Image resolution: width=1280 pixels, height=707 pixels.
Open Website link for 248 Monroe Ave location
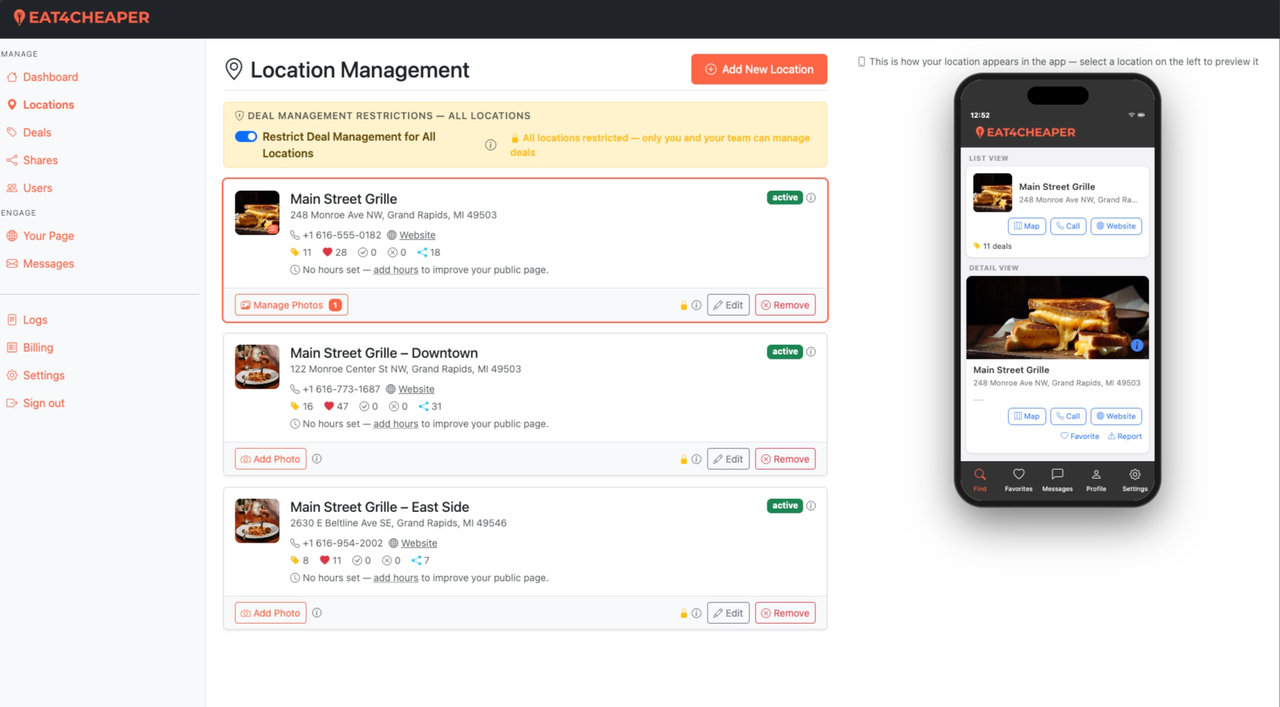pyautogui.click(x=417, y=235)
